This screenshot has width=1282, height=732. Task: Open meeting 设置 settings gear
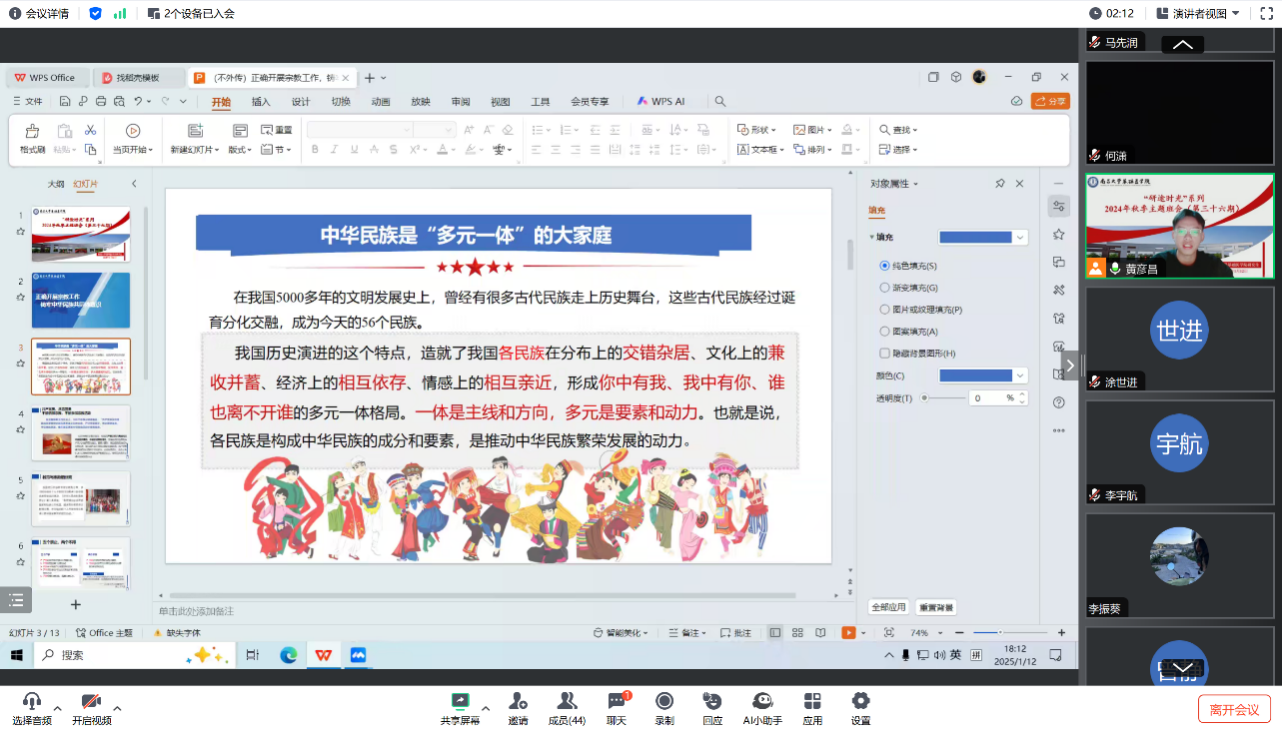point(860,701)
